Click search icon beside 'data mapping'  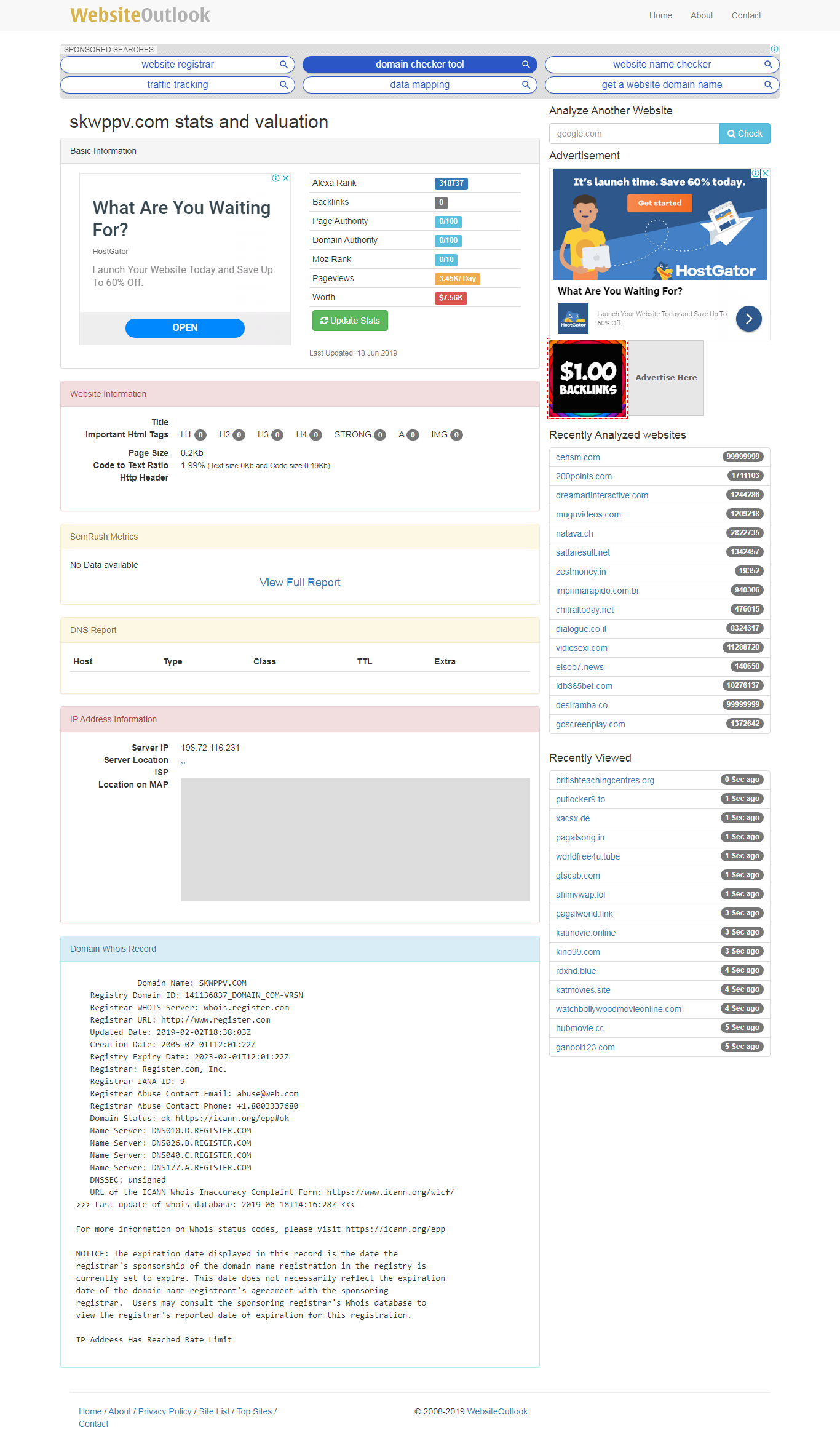click(526, 85)
